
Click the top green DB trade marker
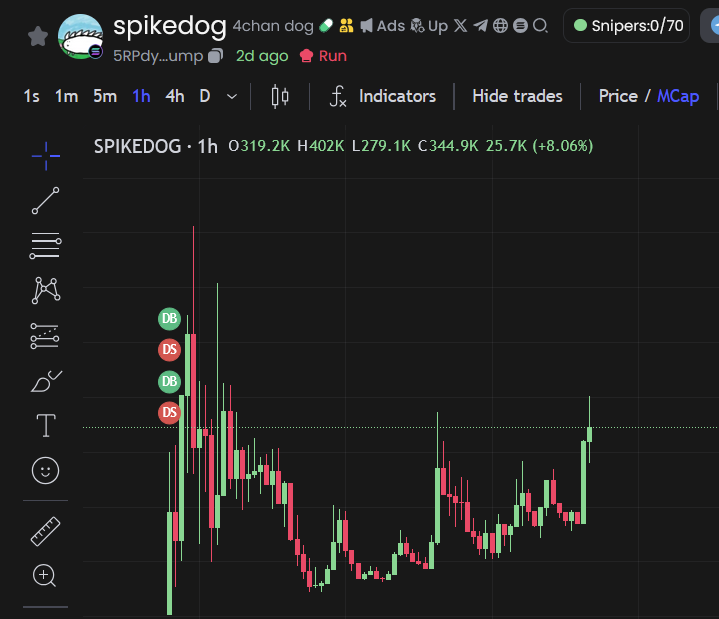click(x=169, y=319)
